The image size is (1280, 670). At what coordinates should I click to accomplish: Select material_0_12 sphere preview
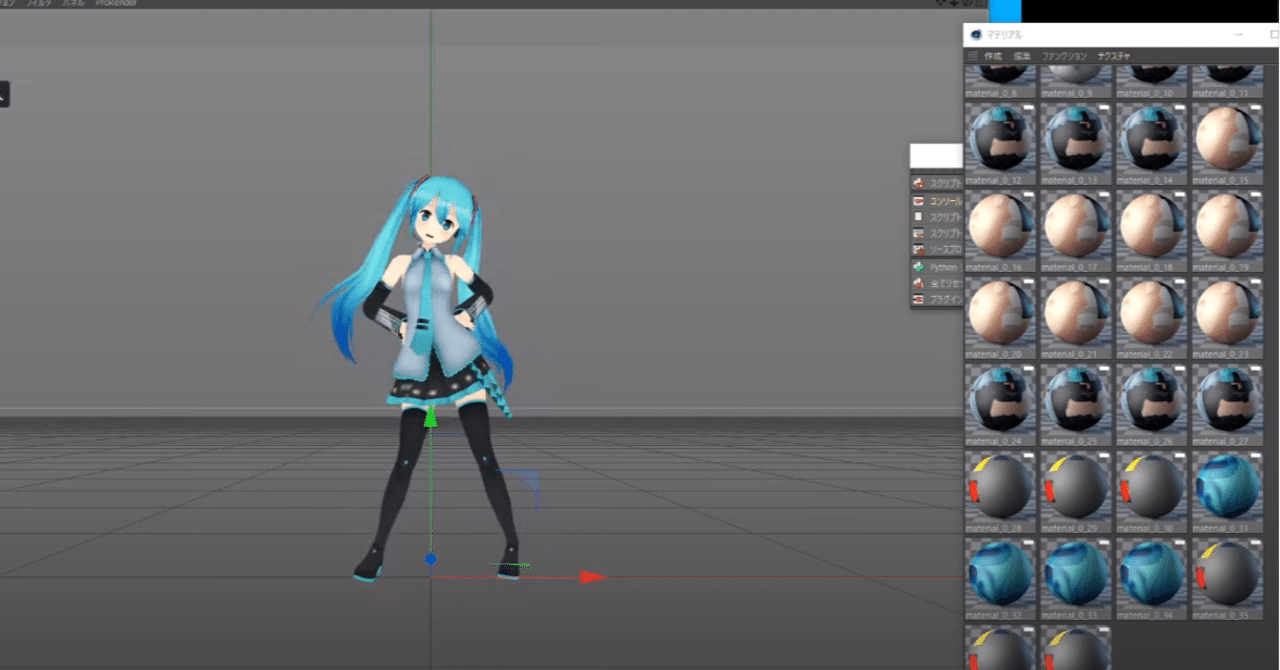pos(1000,139)
